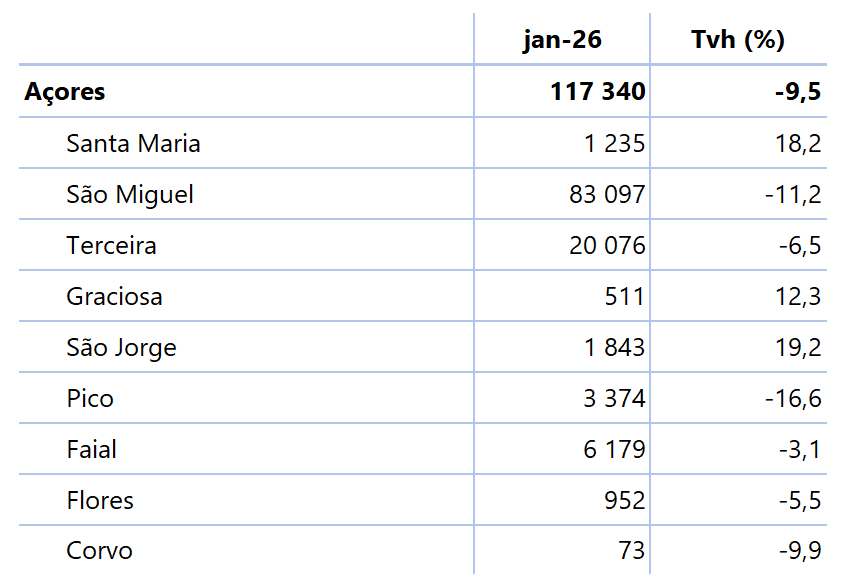Click the jan-26 column header
This screenshot has height=585, width=848.
click(562, 40)
